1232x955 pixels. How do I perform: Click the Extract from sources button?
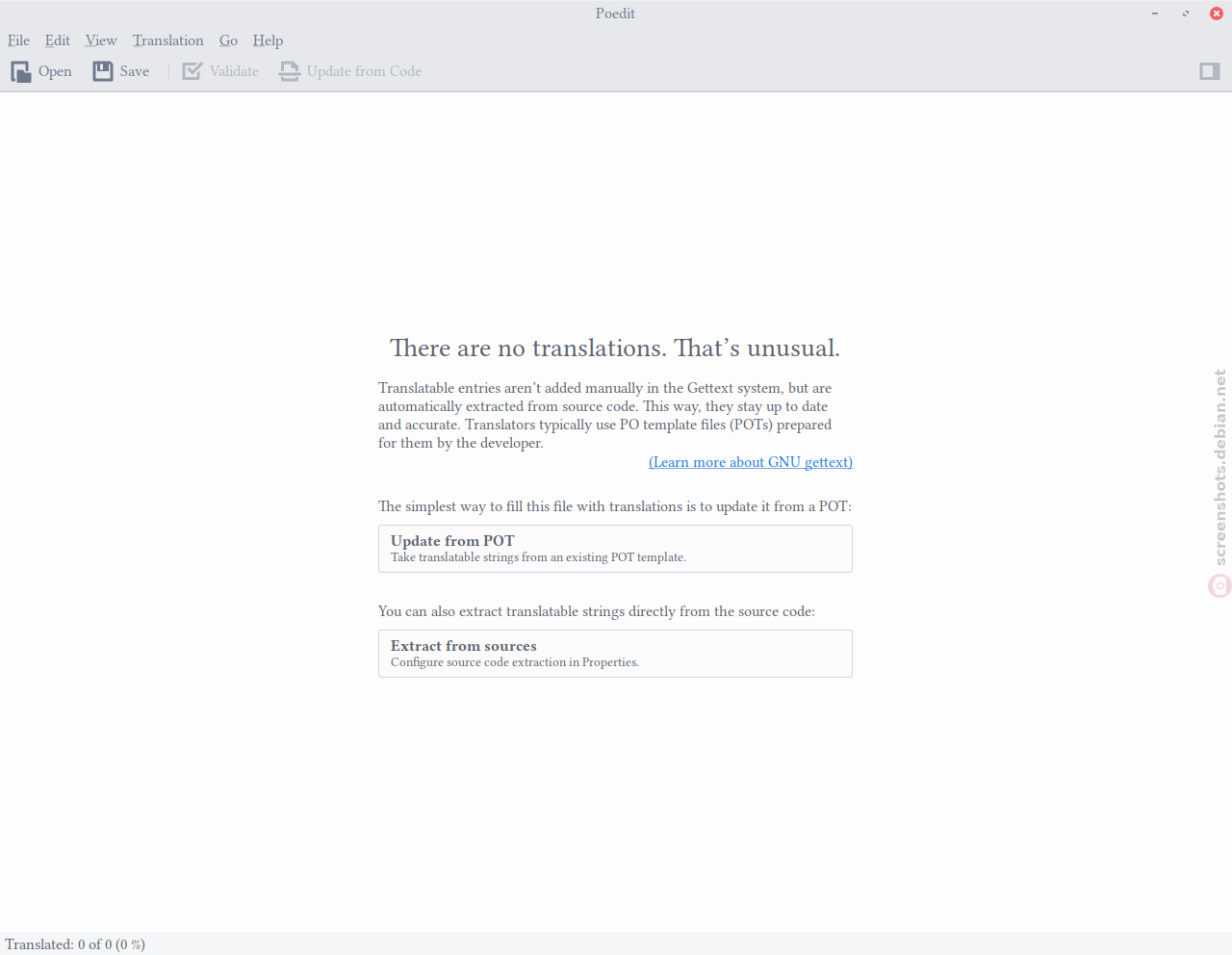tap(615, 654)
